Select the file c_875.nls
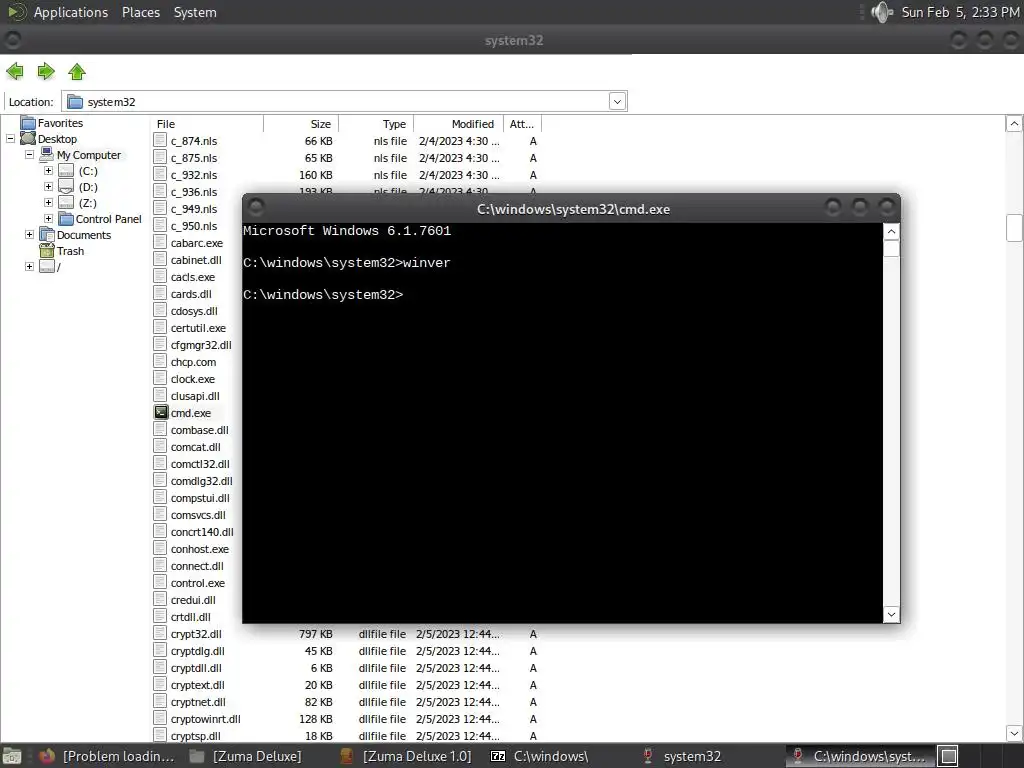 pos(194,158)
